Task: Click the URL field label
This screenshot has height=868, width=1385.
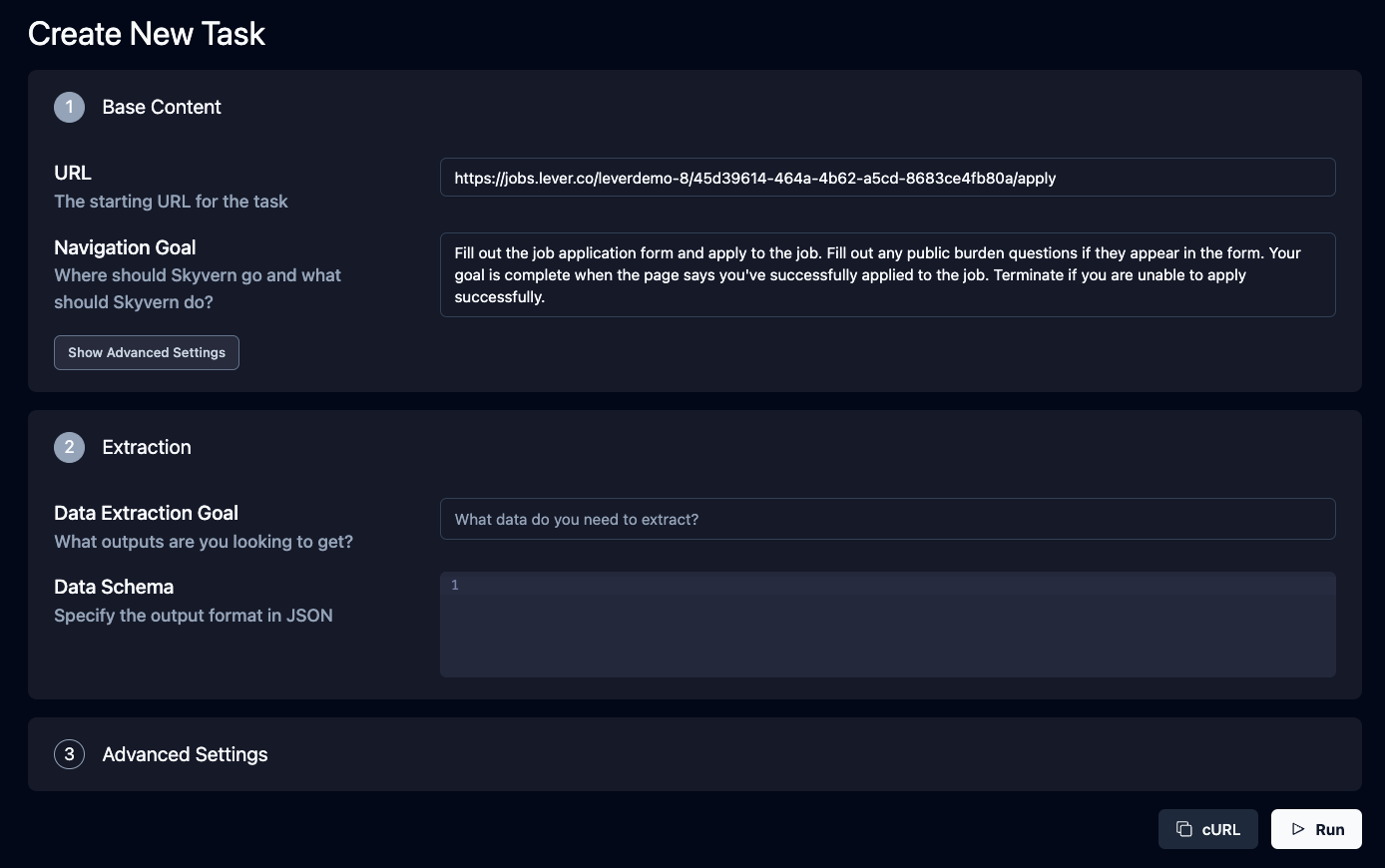Action: pos(73,173)
